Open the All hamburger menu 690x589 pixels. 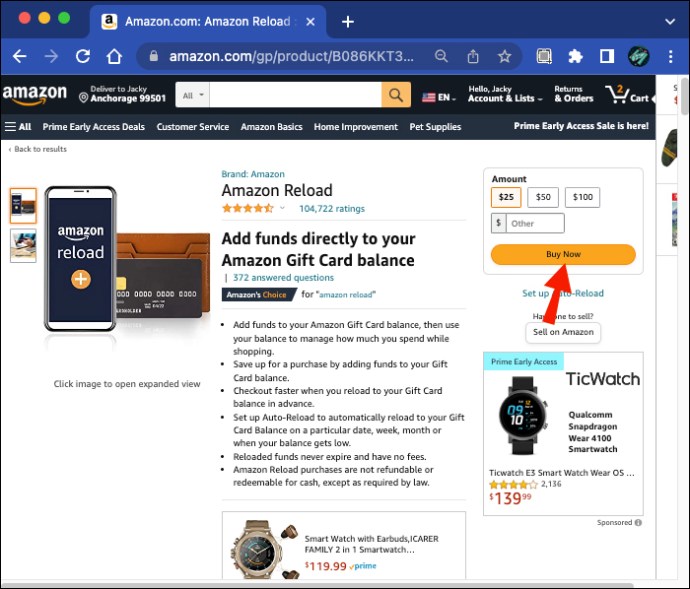pos(18,127)
